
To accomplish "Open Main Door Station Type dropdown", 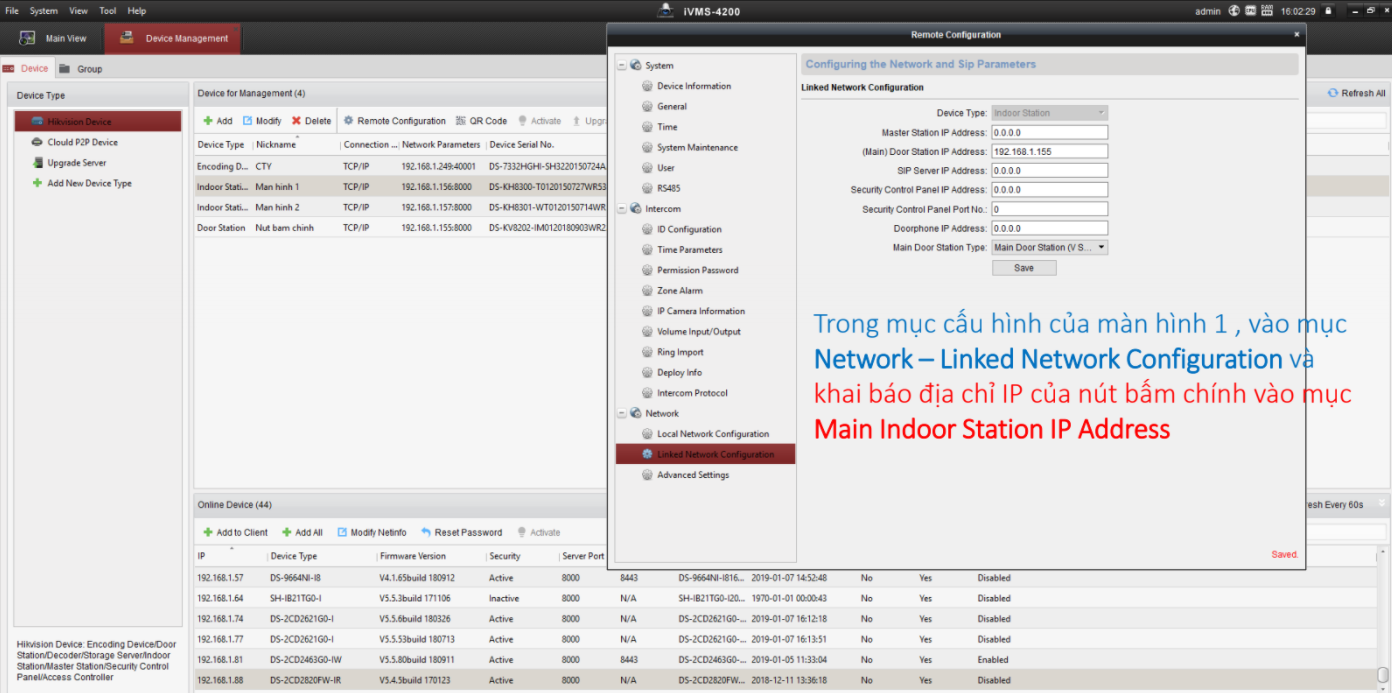I will click(x=1101, y=247).
